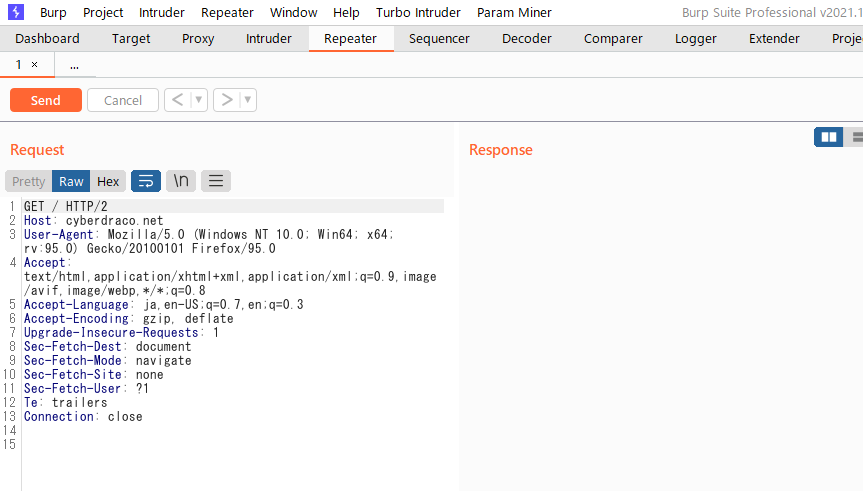Open new Repeater tab via "..."

(74, 64)
